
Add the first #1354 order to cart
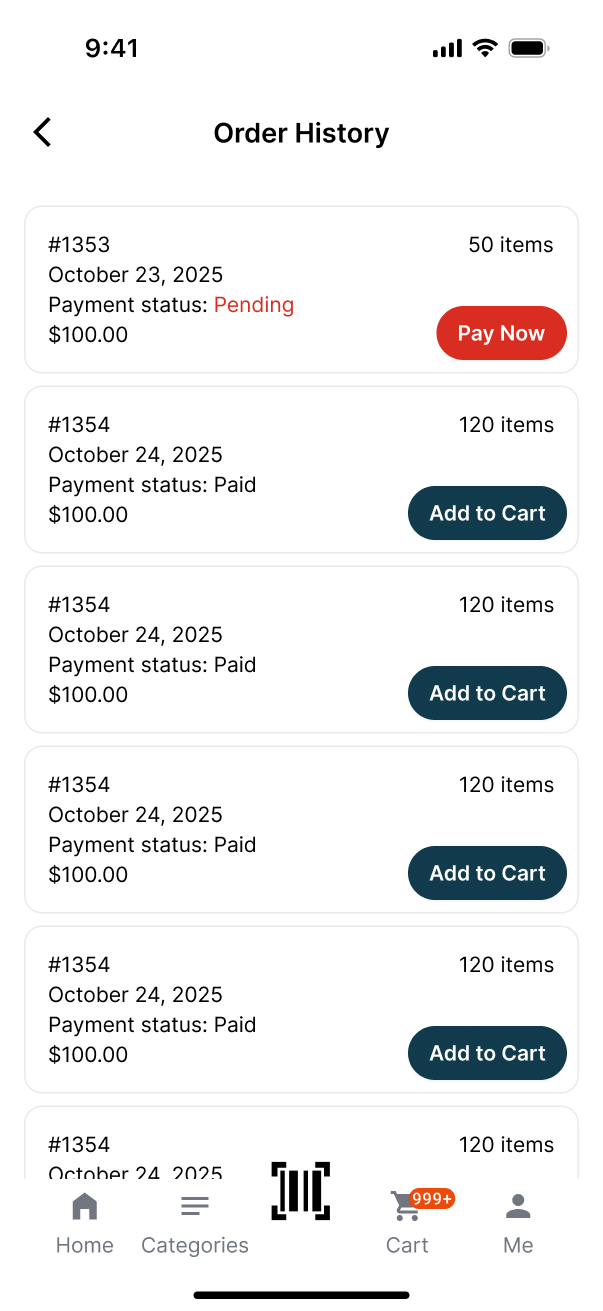point(487,513)
